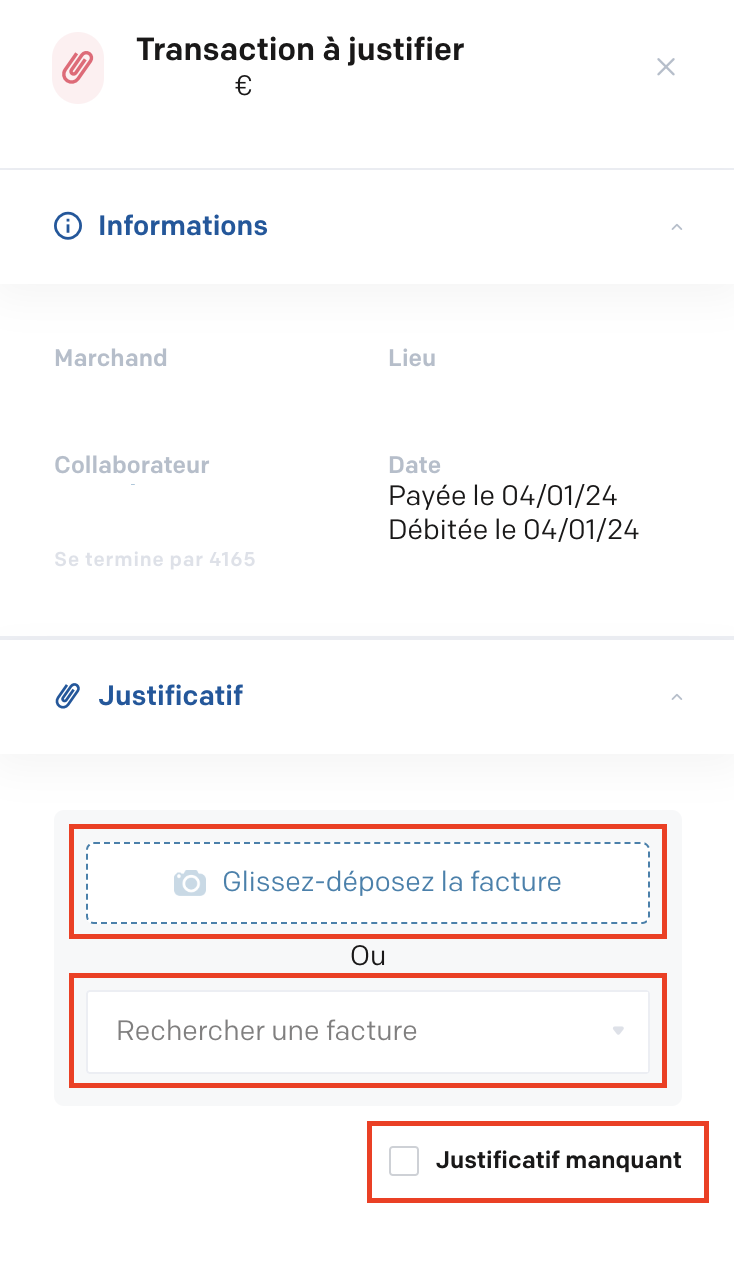Image resolution: width=734 pixels, height=1270 pixels.
Task: Click the Glissez-déposez la facture text
Action: click(392, 882)
